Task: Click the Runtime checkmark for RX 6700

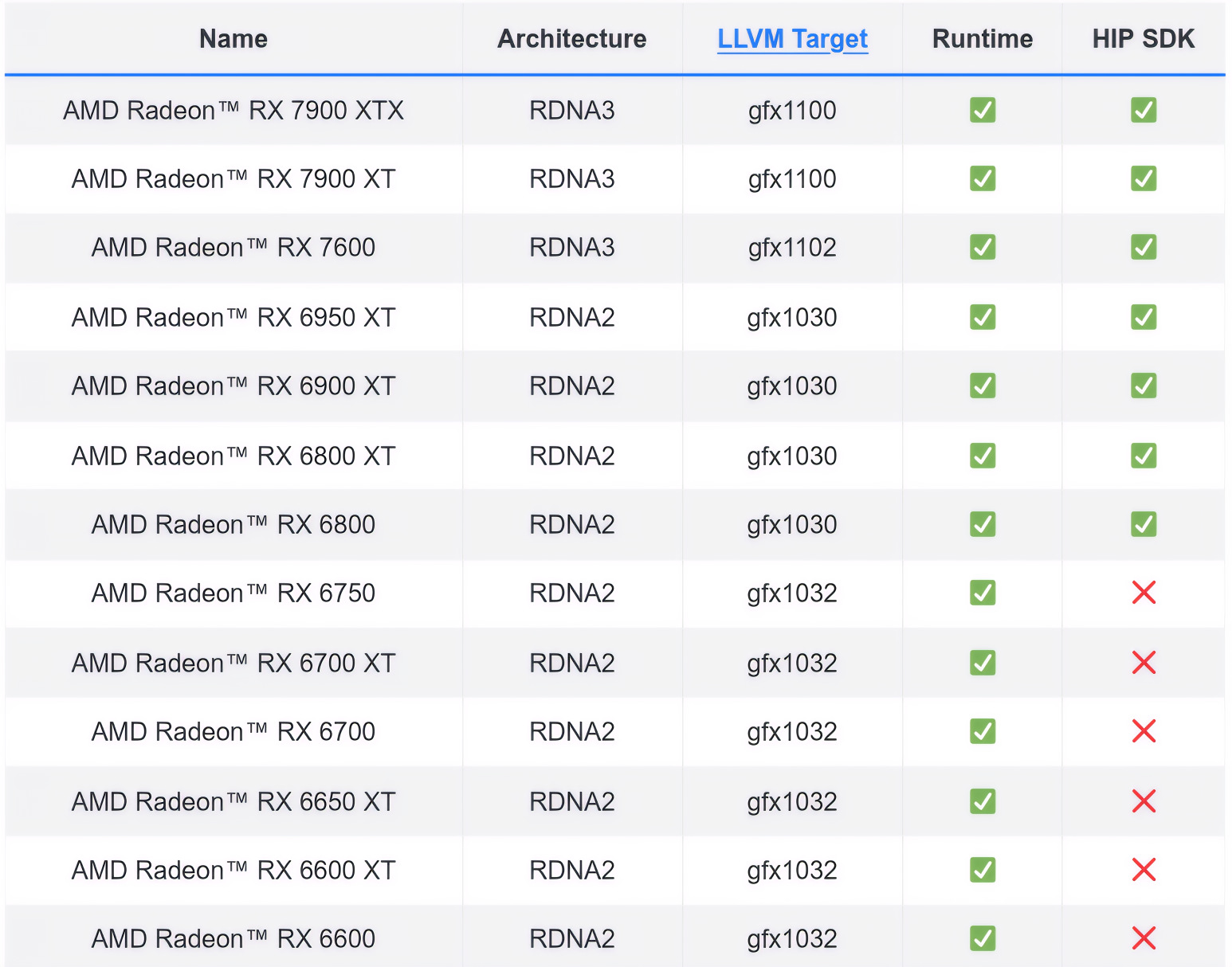Action: point(983,731)
